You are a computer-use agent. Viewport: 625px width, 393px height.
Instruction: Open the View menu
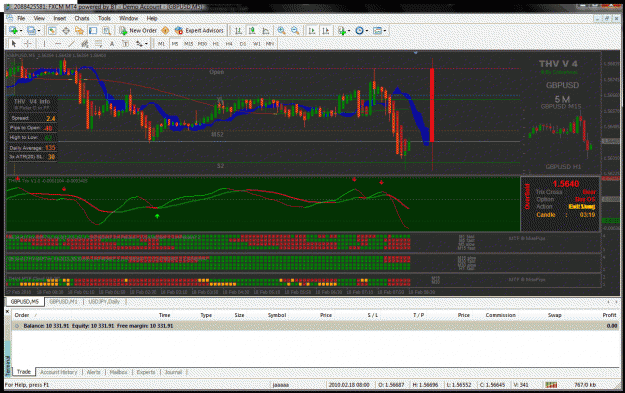pos(39,18)
